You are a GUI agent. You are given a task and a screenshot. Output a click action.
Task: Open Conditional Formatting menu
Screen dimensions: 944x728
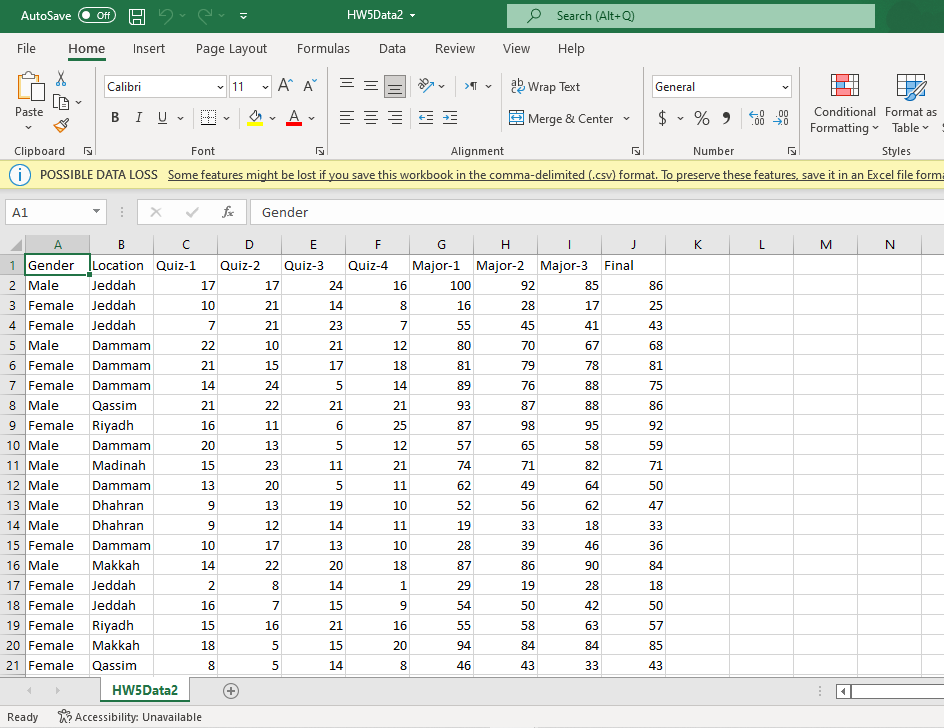pyautogui.click(x=844, y=104)
